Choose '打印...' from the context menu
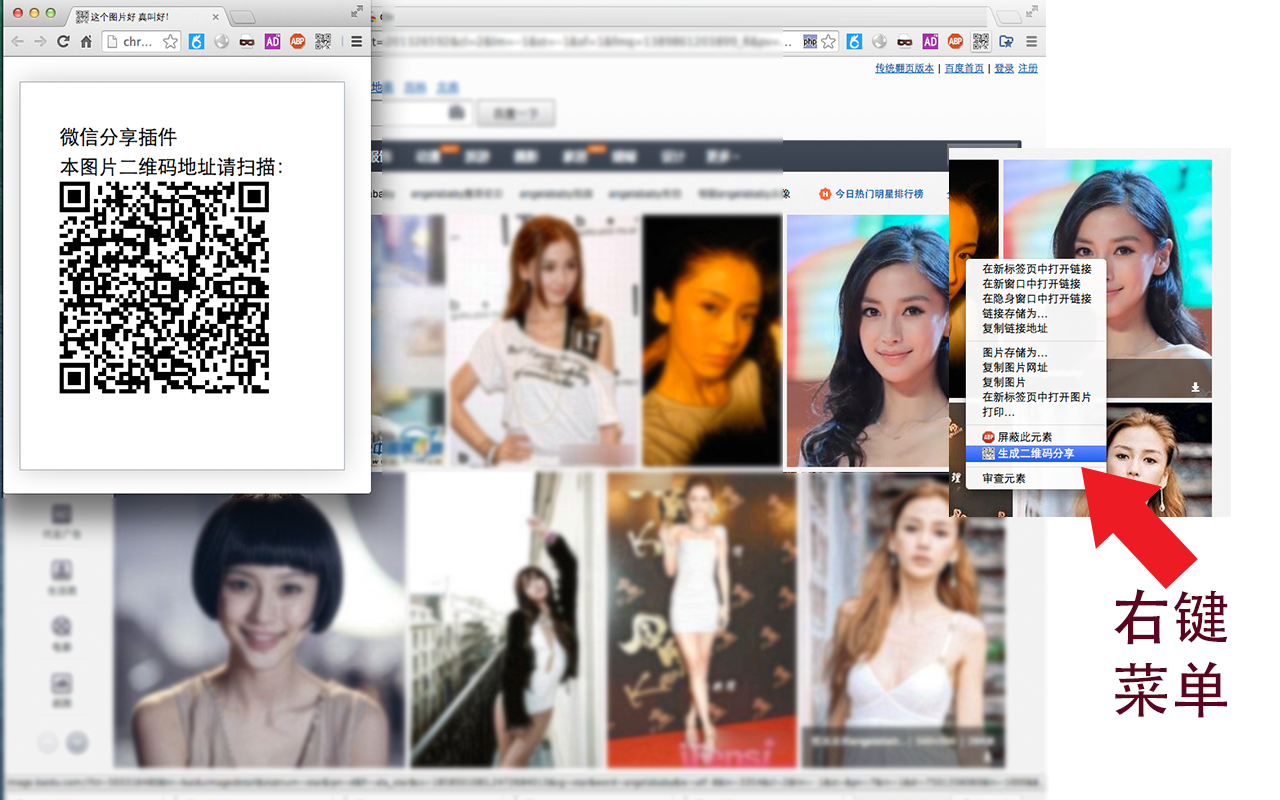The height and width of the screenshot is (800, 1280). pos(1036,412)
